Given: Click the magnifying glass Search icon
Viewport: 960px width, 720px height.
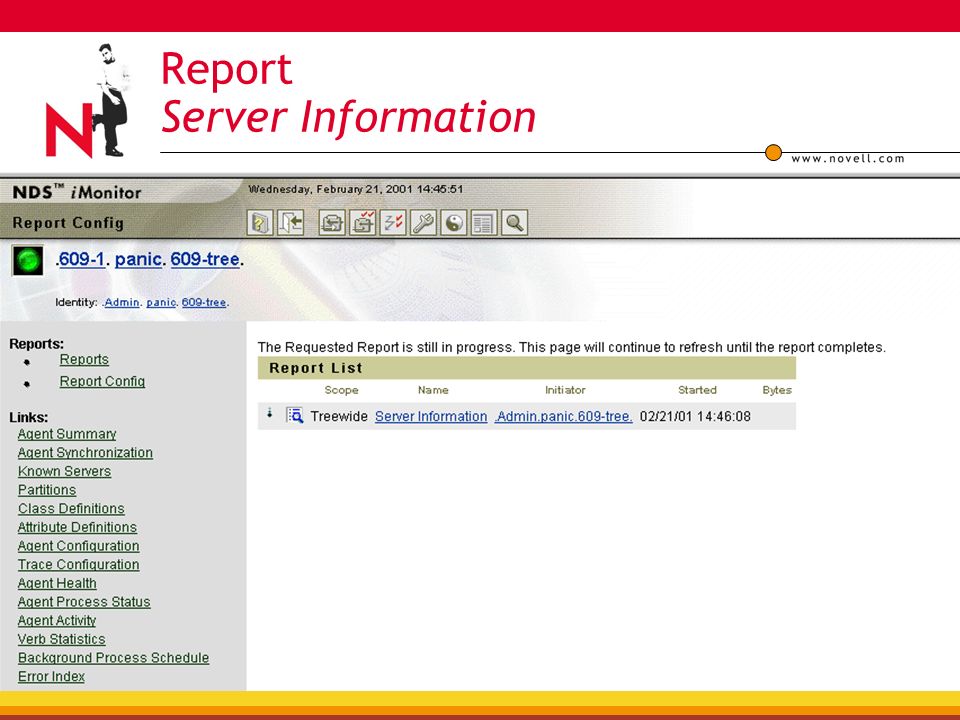Looking at the screenshot, I should coord(514,223).
